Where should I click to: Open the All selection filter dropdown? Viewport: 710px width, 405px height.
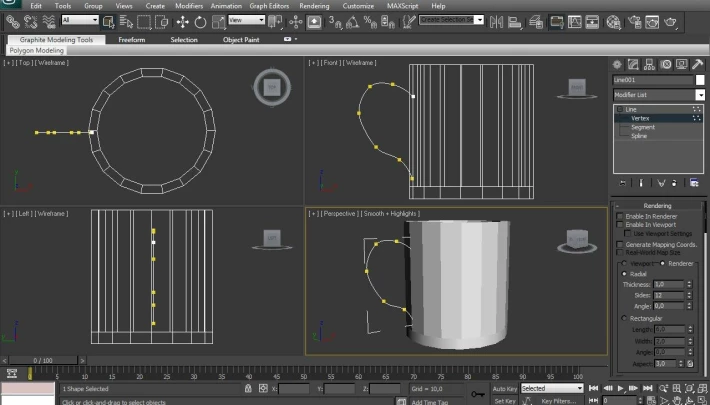[80, 20]
